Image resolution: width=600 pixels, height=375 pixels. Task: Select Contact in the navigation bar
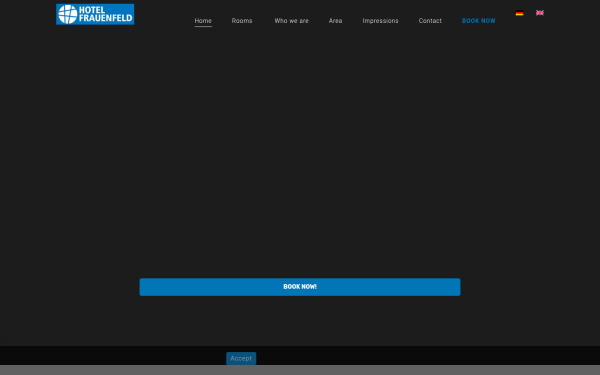(x=430, y=21)
